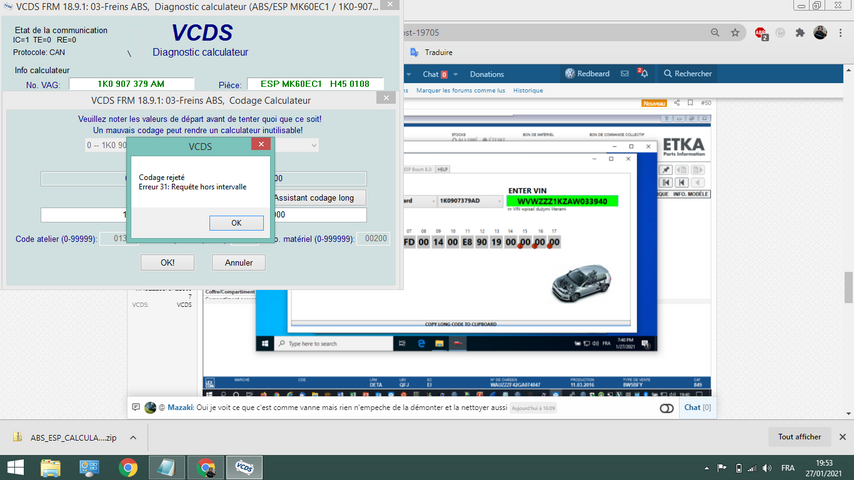Image resolution: width=854 pixels, height=480 pixels.
Task: Close the Chrome downloads bar
Action: point(842,437)
